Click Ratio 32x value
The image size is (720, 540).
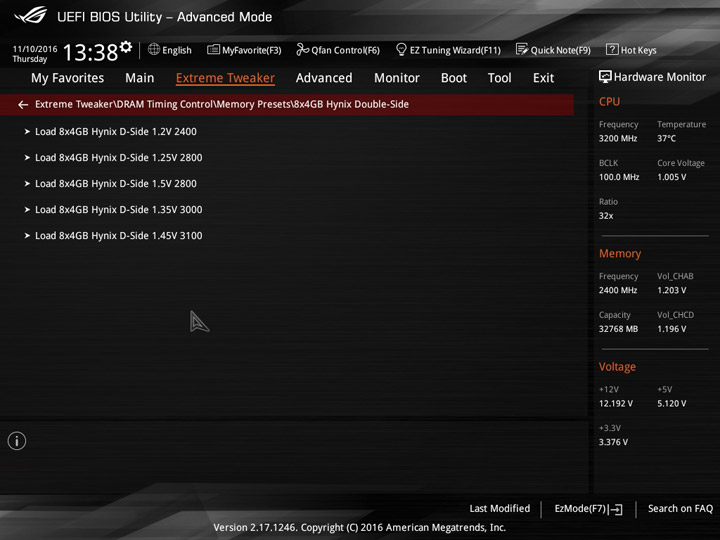pyautogui.click(x=606, y=216)
